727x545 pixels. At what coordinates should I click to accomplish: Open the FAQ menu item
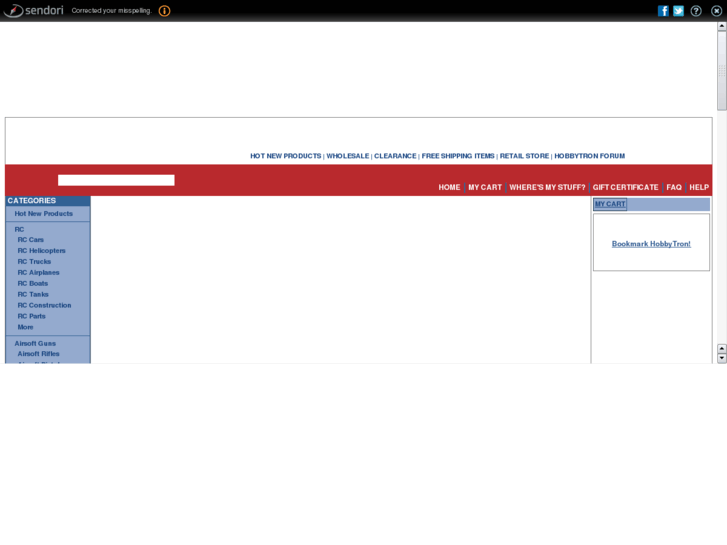pyautogui.click(x=674, y=187)
